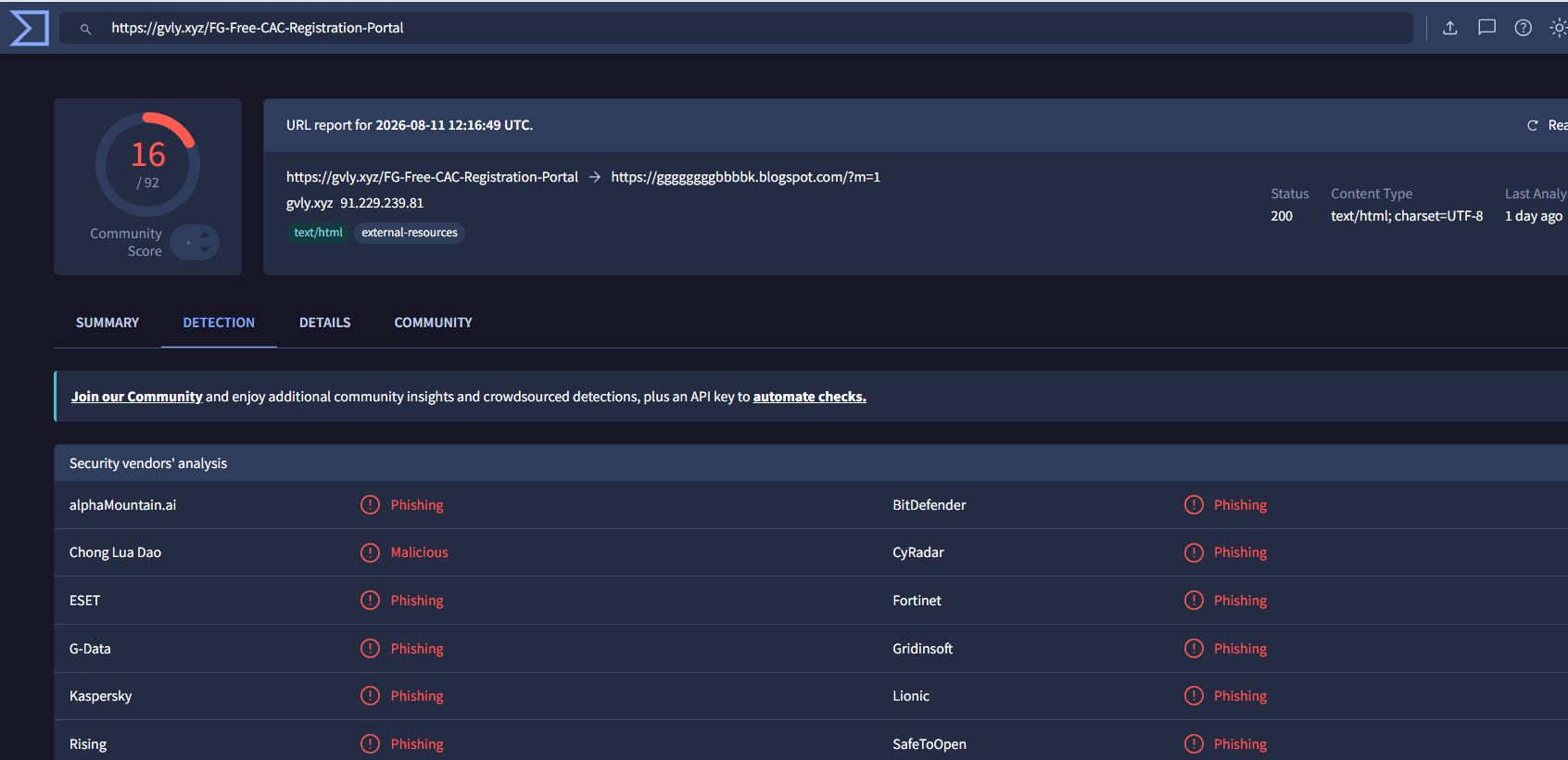
Task: Select the DETECTION tab
Action: pos(219,323)
